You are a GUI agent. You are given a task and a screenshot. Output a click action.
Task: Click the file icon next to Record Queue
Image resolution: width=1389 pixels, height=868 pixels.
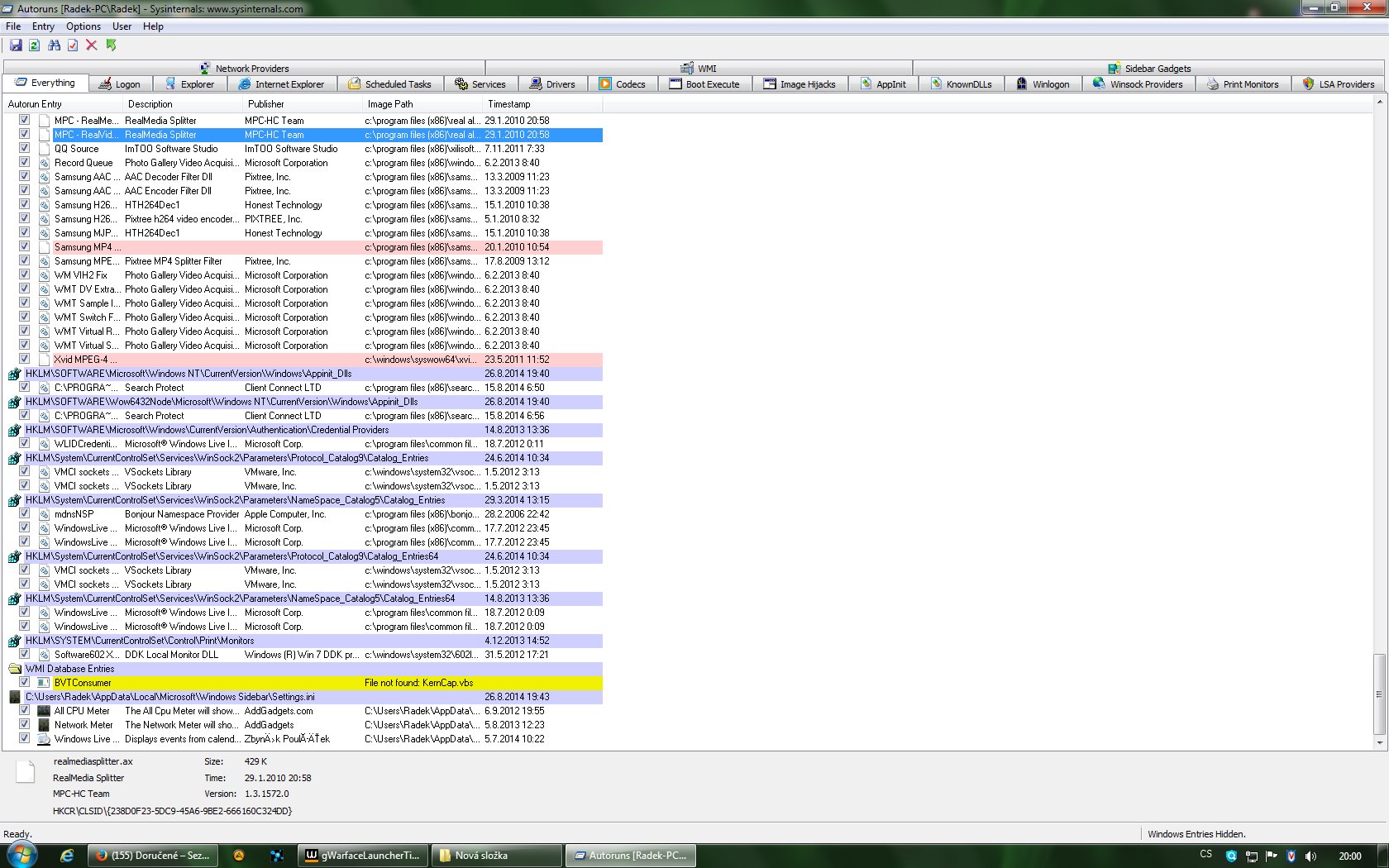click(45, 163)
